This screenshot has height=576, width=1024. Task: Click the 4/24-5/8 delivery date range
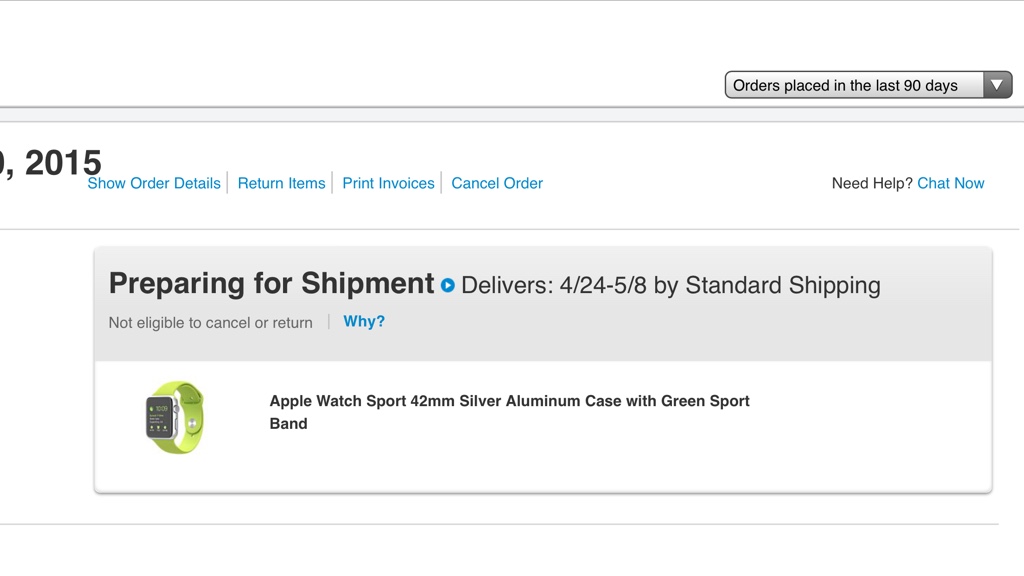coord(604,285)
